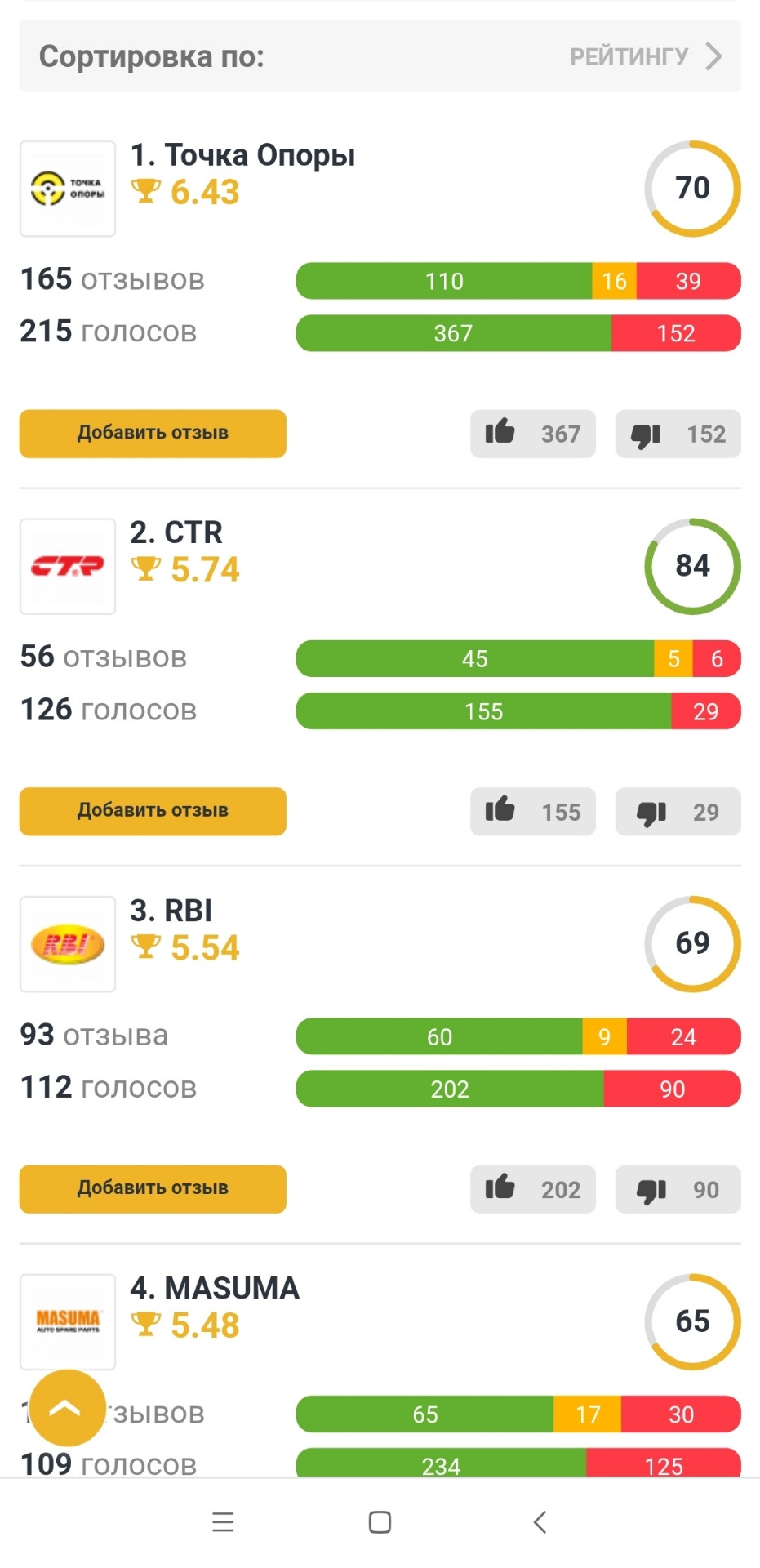The image size is (760, 1568).
Task: Click Добавить отзыв for RBI
Action: point(152,1190)
